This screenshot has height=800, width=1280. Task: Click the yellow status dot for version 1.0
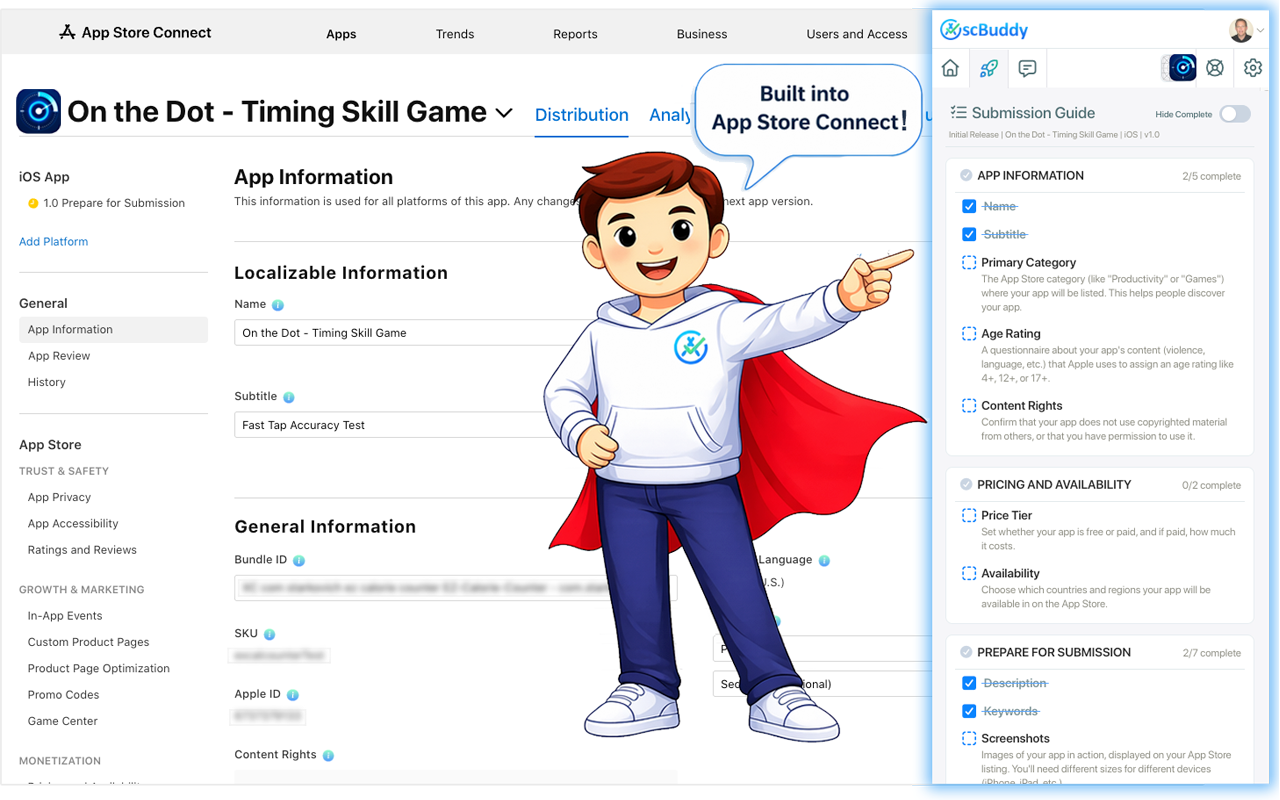pos(33,204)
